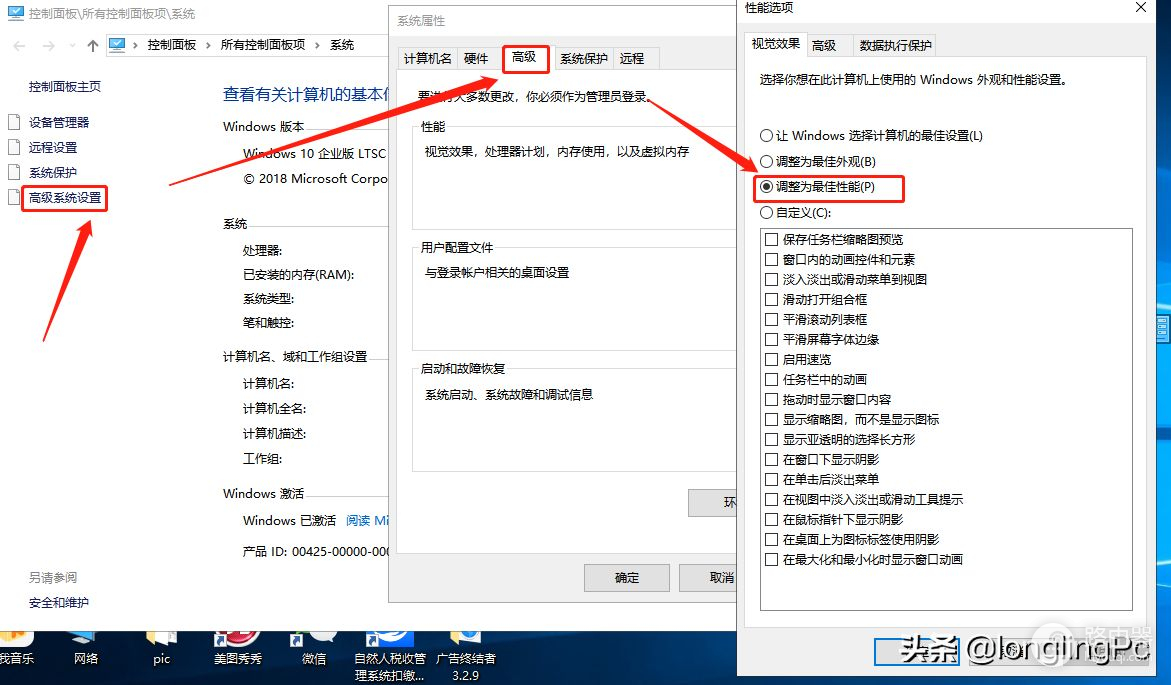
Task: Open 远程设置 from the sidebar
Action: click(53, 148)
